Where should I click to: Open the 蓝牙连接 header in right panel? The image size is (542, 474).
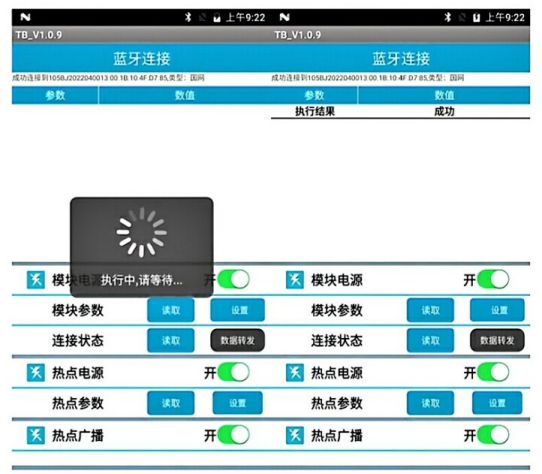401,58
